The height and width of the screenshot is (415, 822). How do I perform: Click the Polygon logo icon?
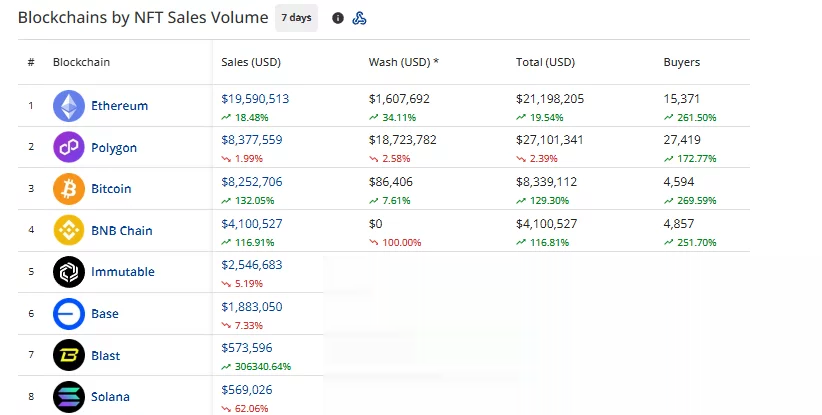[x=69, y=147]
